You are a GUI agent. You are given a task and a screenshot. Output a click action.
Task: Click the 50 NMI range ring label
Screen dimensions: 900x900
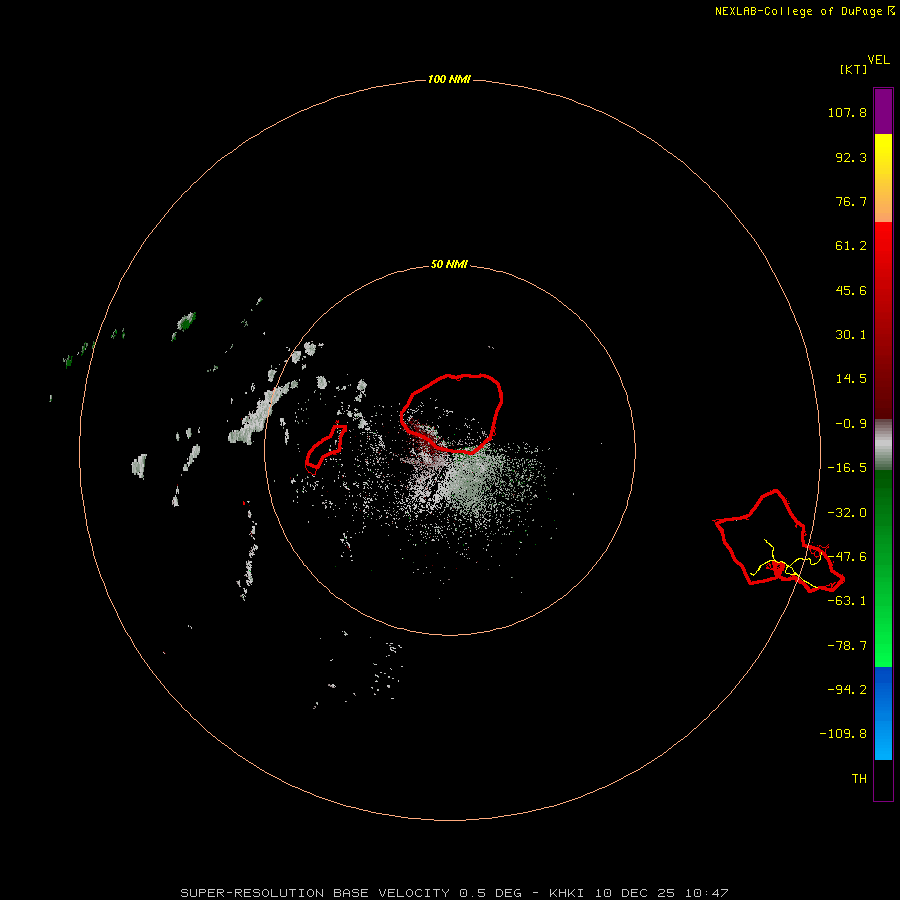(449, 265)
